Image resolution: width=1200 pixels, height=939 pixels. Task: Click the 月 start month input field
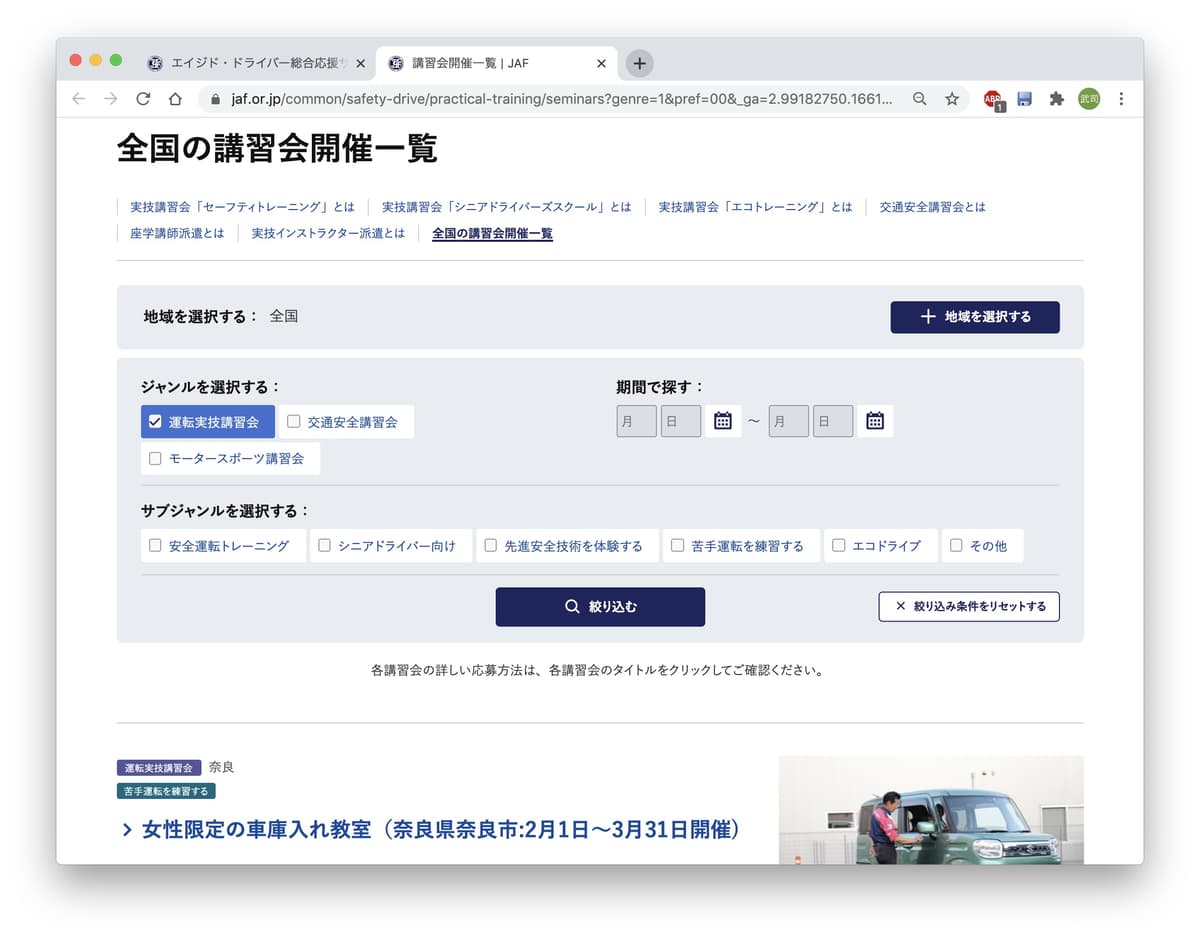[x=636, y=421]
